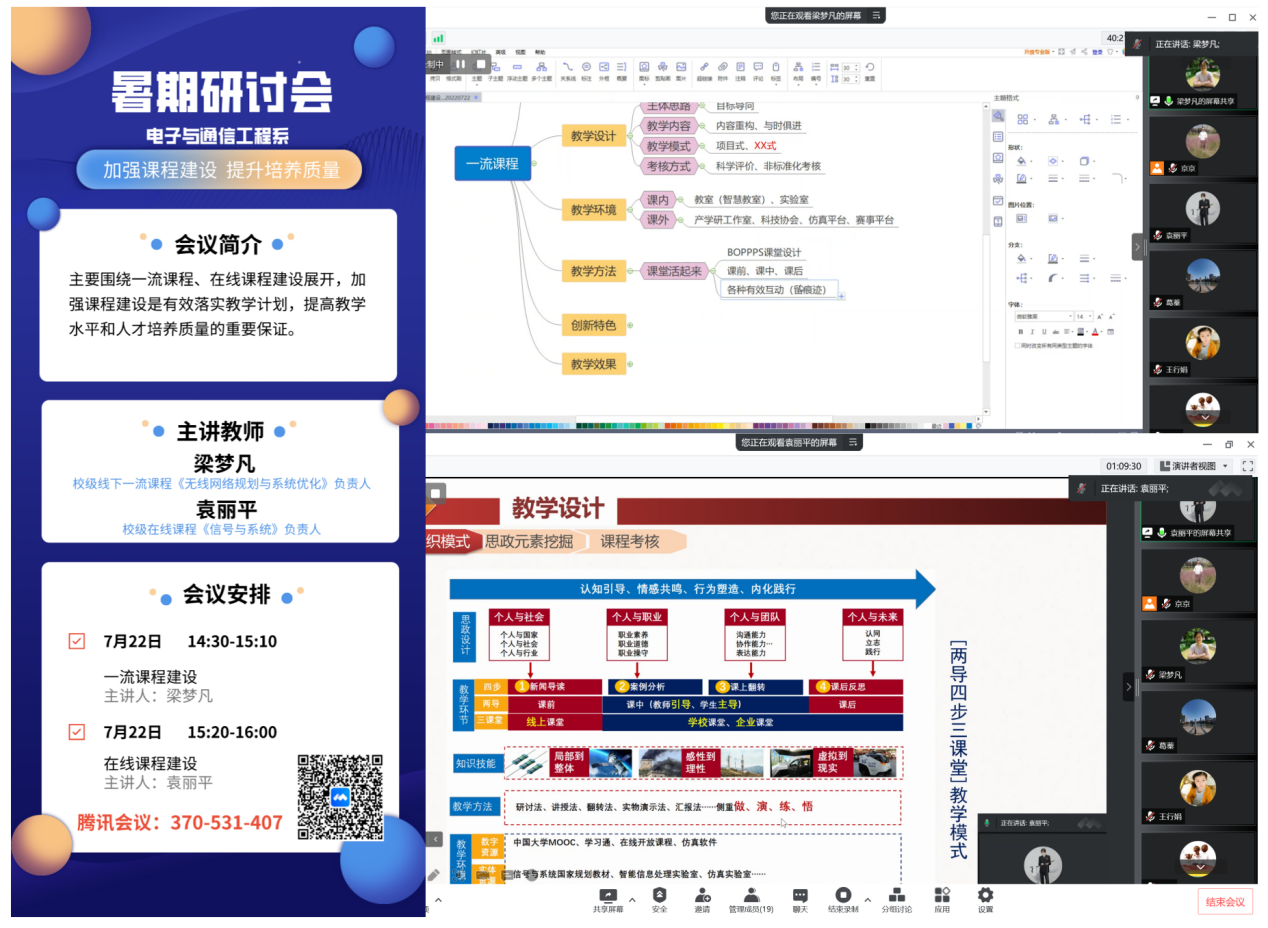Click the Share Screen (共享屏幕) icon

tap(607, 897)
